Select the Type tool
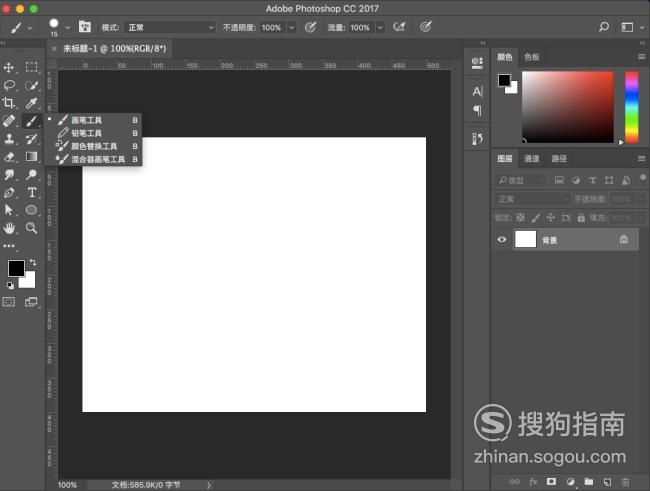The height and width of the screenshot is (491, 650). (32, 192)
